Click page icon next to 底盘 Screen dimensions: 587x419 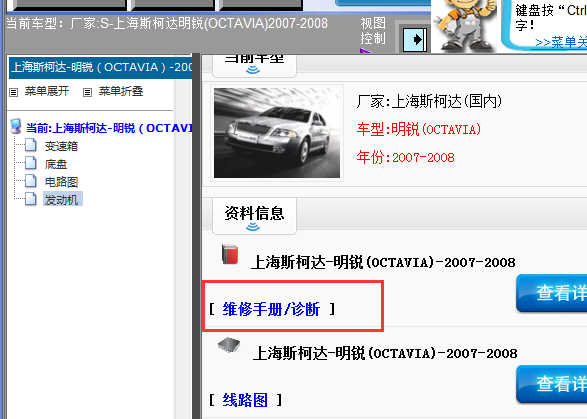(31, 163)
